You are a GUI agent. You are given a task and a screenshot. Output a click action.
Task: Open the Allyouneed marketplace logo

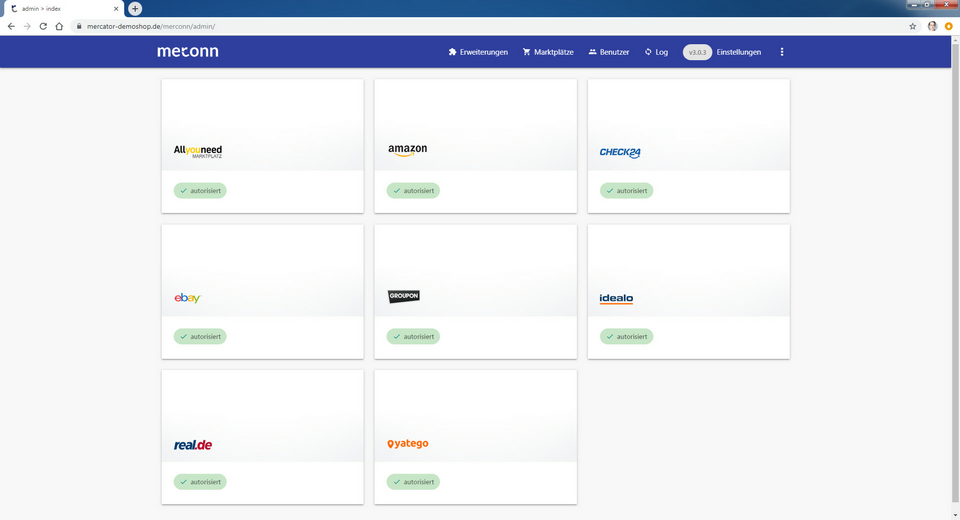(198, 151)
